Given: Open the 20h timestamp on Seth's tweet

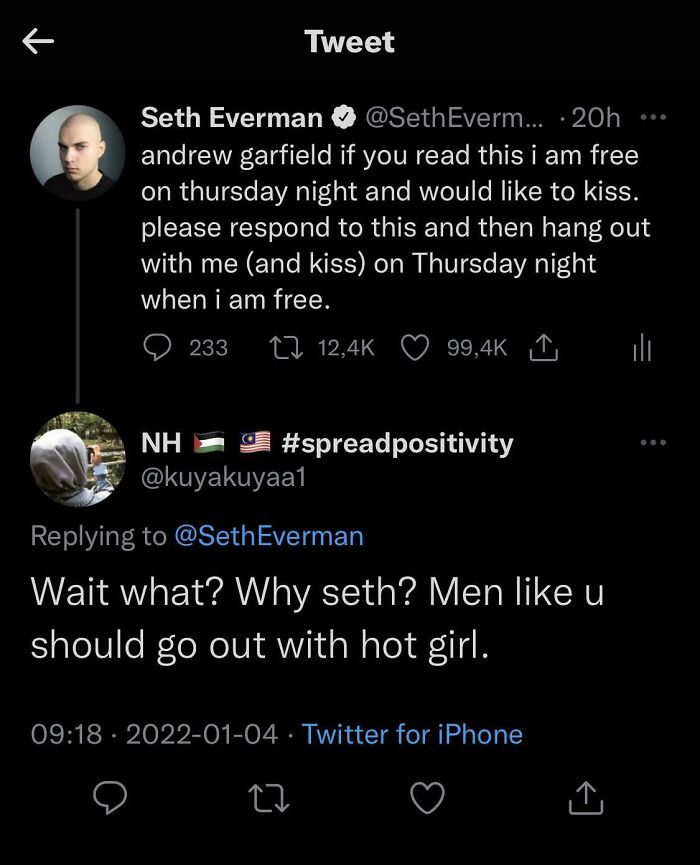Looking at the screenshot, I should (596, 118).
